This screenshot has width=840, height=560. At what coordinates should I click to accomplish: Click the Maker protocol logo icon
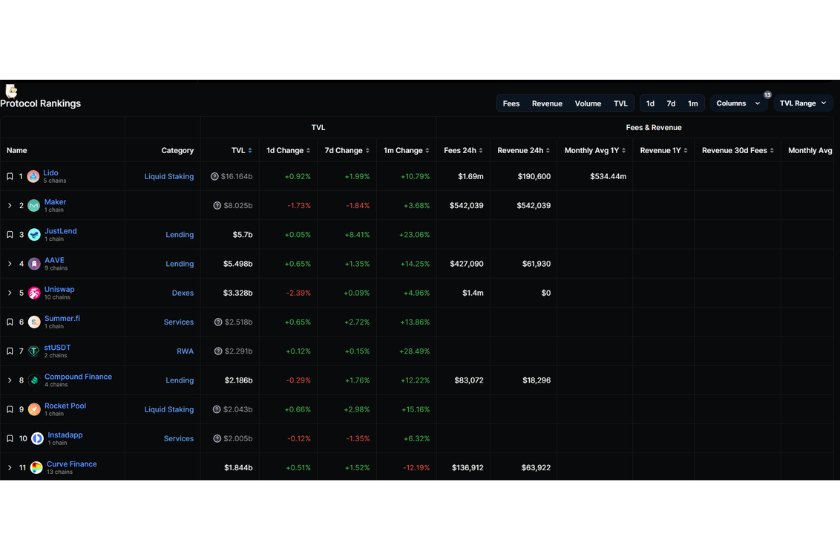pyautogui.click(x=34, y=205)
